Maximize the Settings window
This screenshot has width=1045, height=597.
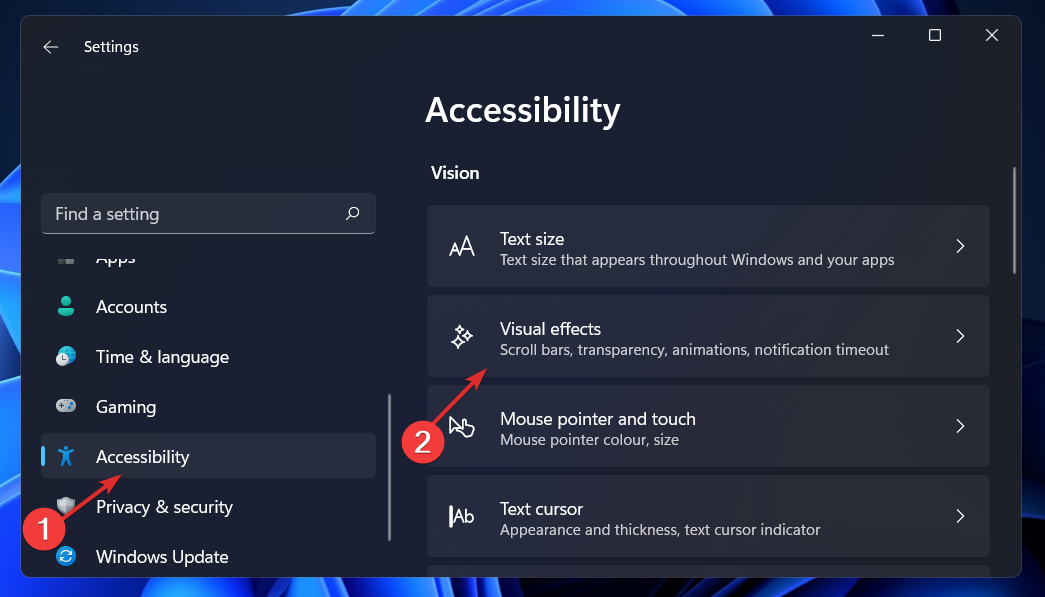(935, 35)
